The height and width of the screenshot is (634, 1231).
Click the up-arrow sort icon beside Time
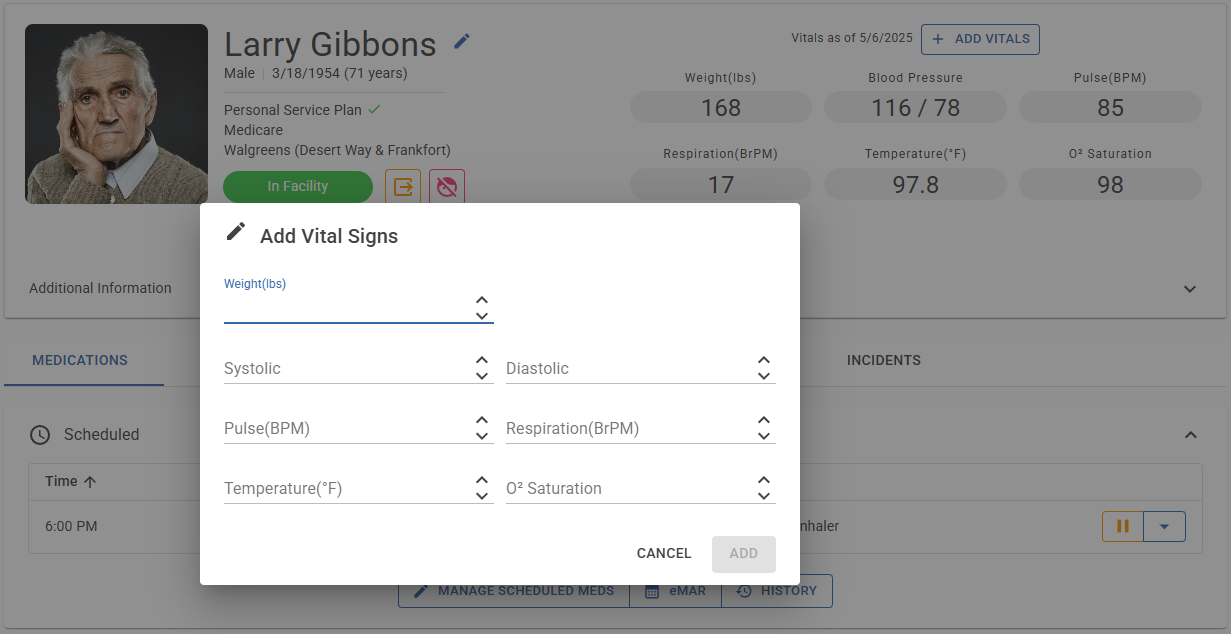(x=90, y=482)
